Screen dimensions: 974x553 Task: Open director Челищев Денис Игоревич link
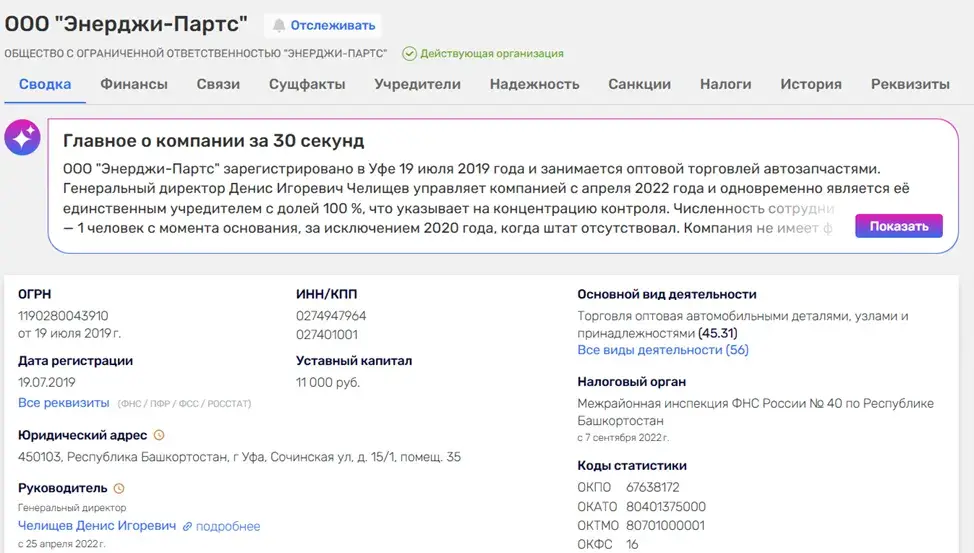[97, 526]
